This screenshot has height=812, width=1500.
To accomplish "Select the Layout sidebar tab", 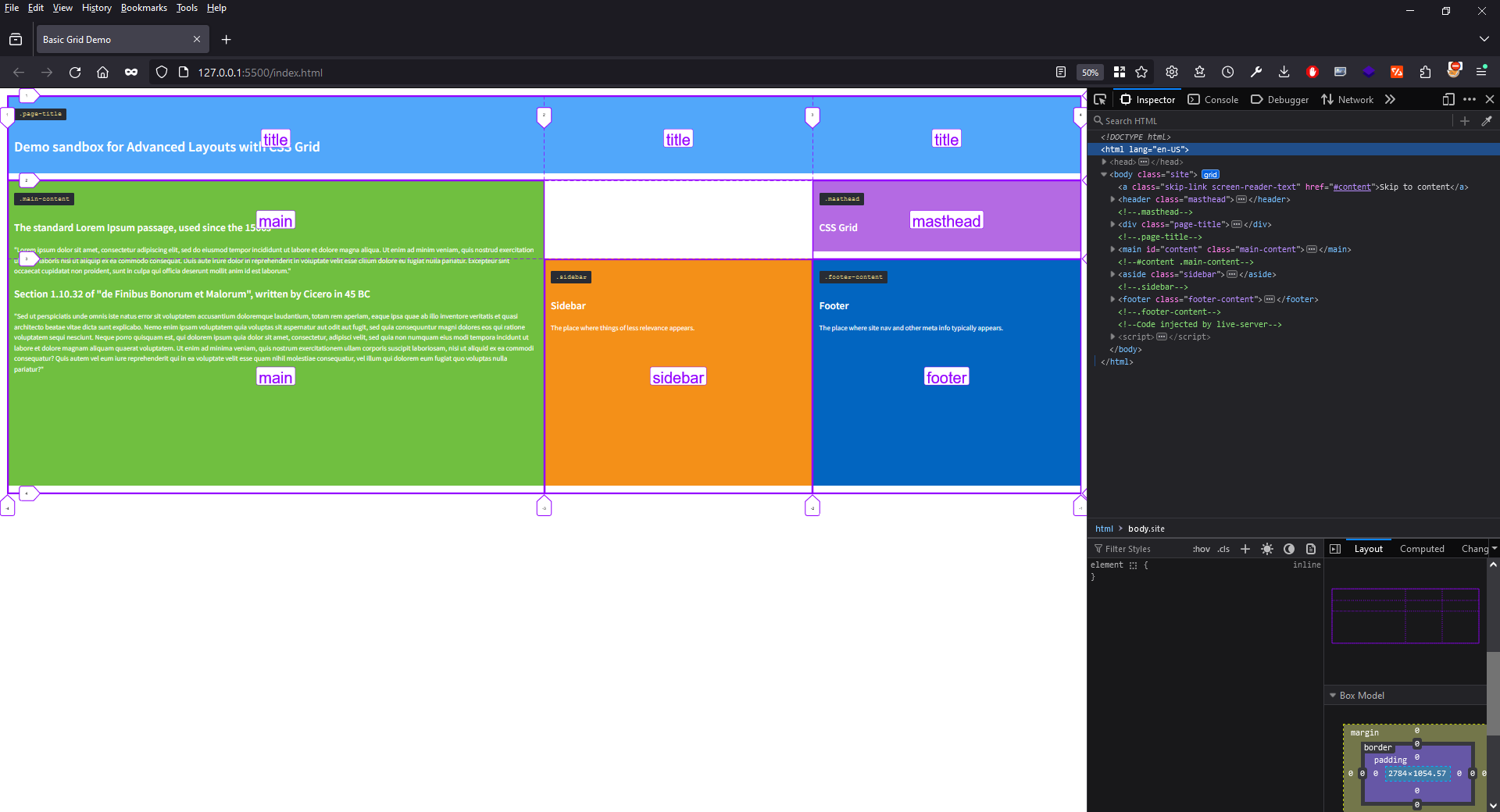I will pyautogui.click(x=1368, y=549).
